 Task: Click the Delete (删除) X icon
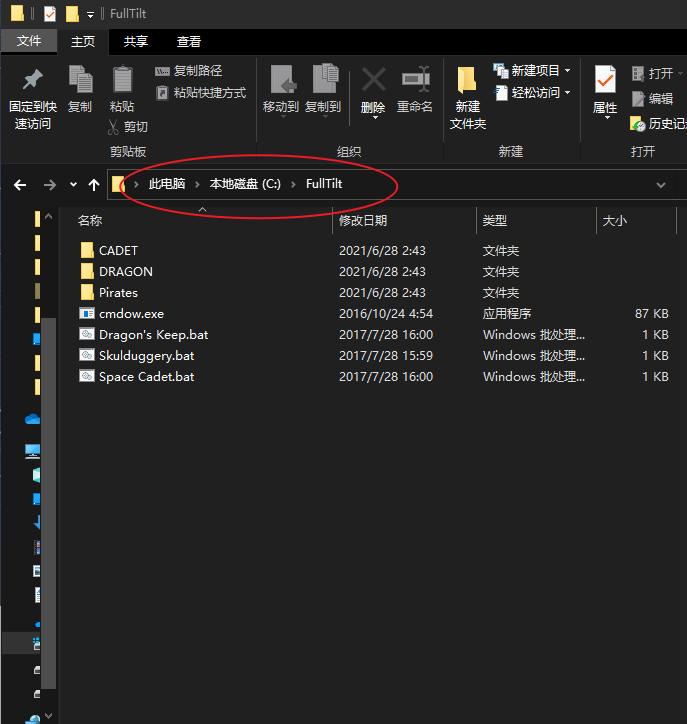(374, 79)
